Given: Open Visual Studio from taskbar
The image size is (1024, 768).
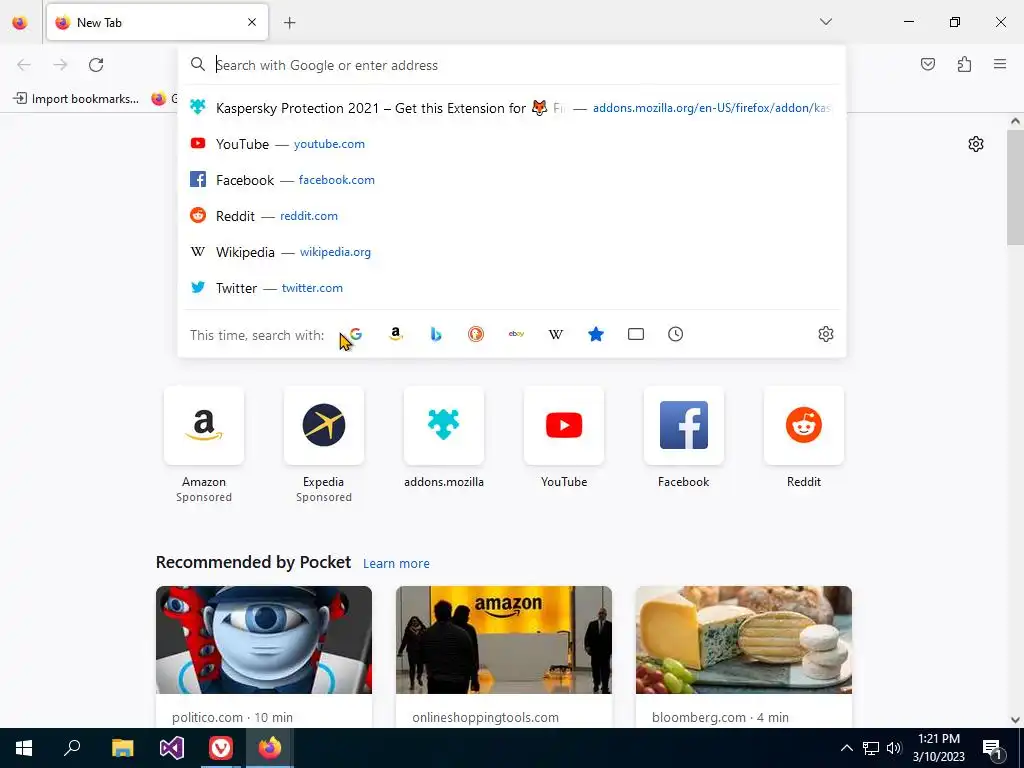Looking at the screenshot, I should (172, 748).
